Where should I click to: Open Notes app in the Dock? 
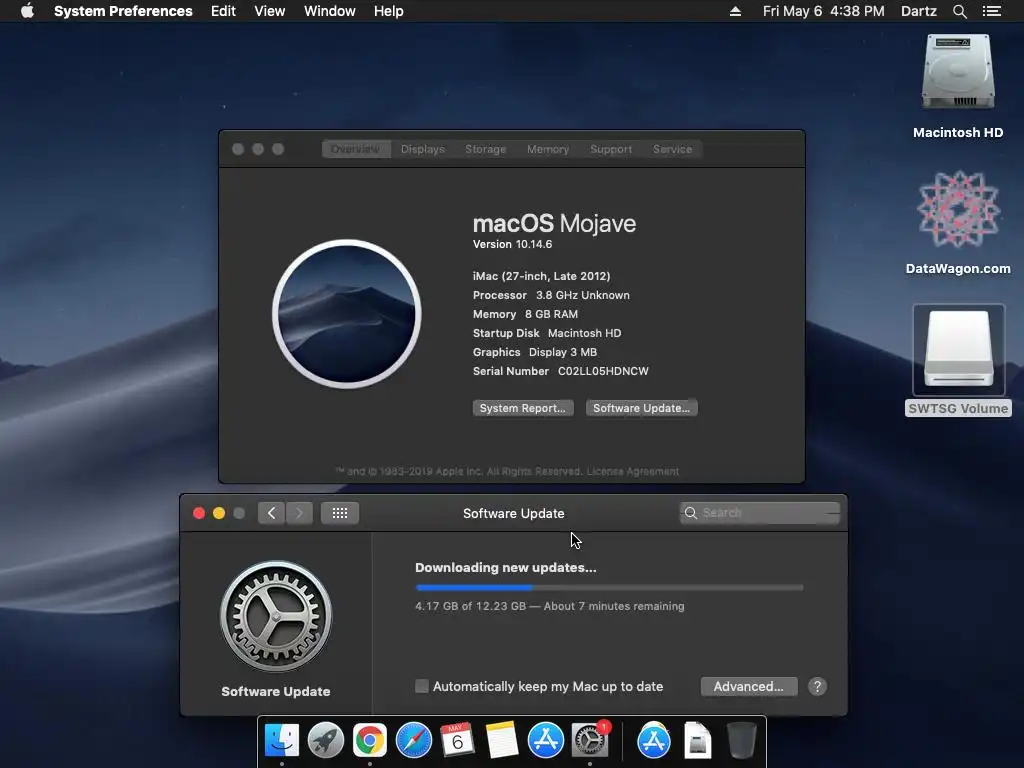[502, 740]
